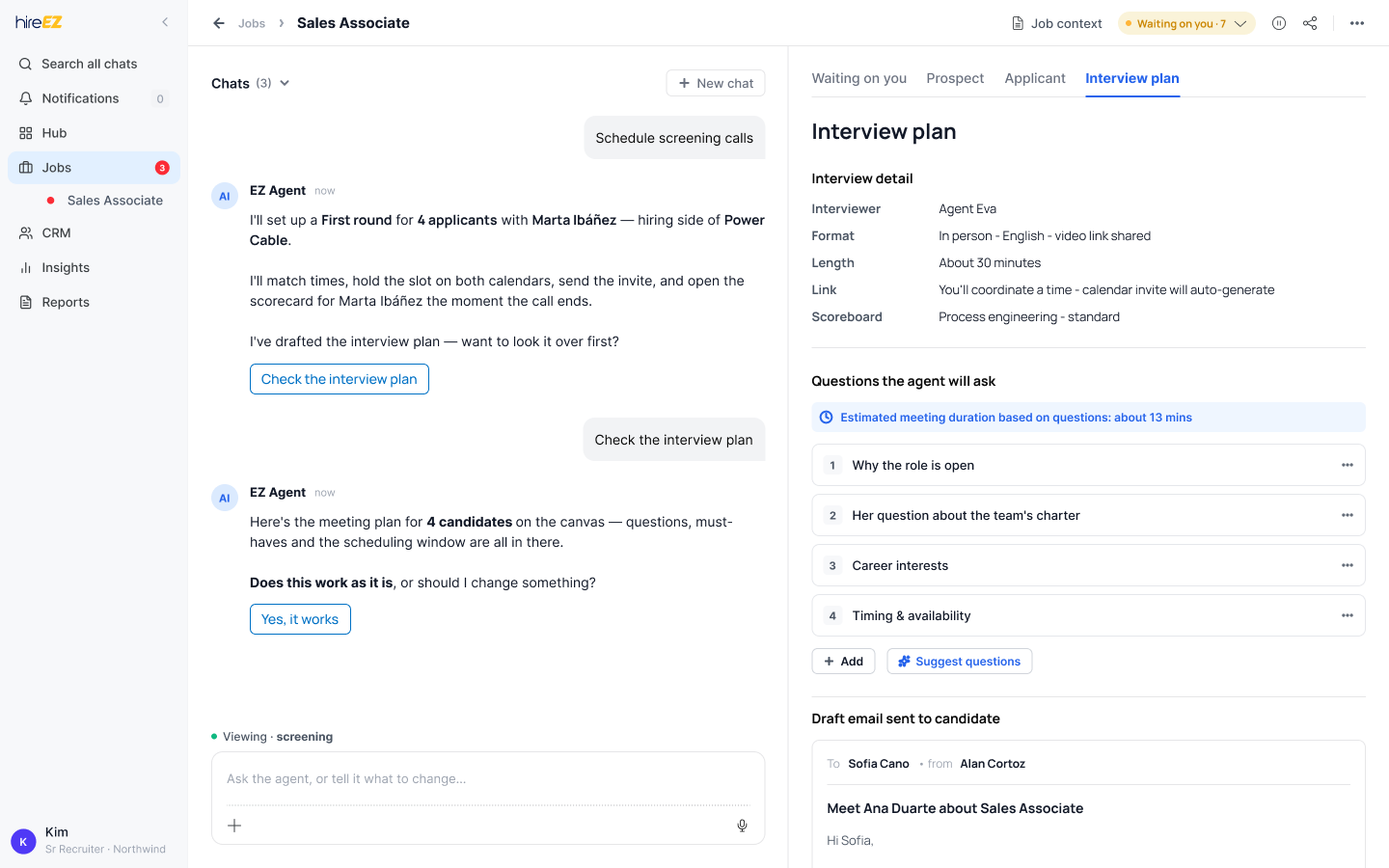Image resolution: width=1389 pixels, height=868 pixels.
Task: Click the microphone icon in chat input
Action: click(x=742, y=826)
